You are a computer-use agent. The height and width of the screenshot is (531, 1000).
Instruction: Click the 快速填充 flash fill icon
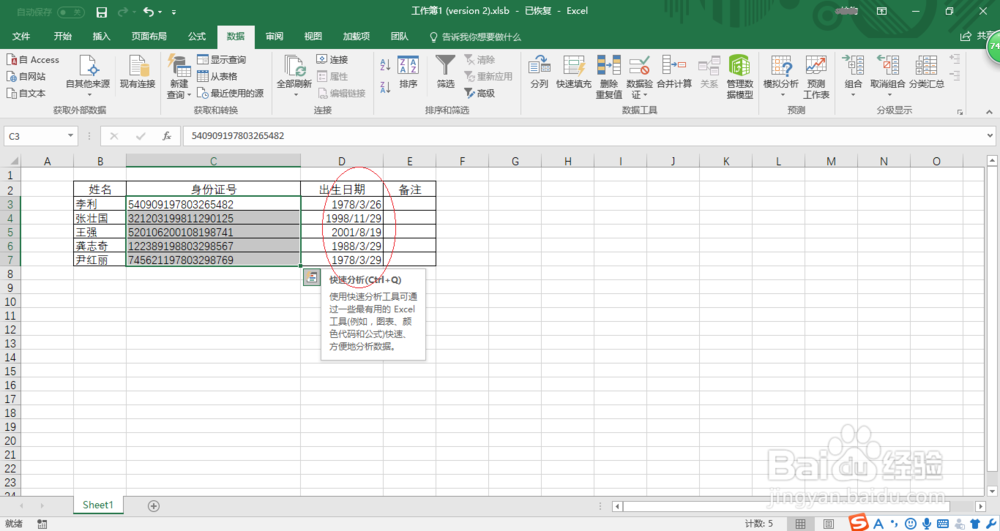coord(573,72)
